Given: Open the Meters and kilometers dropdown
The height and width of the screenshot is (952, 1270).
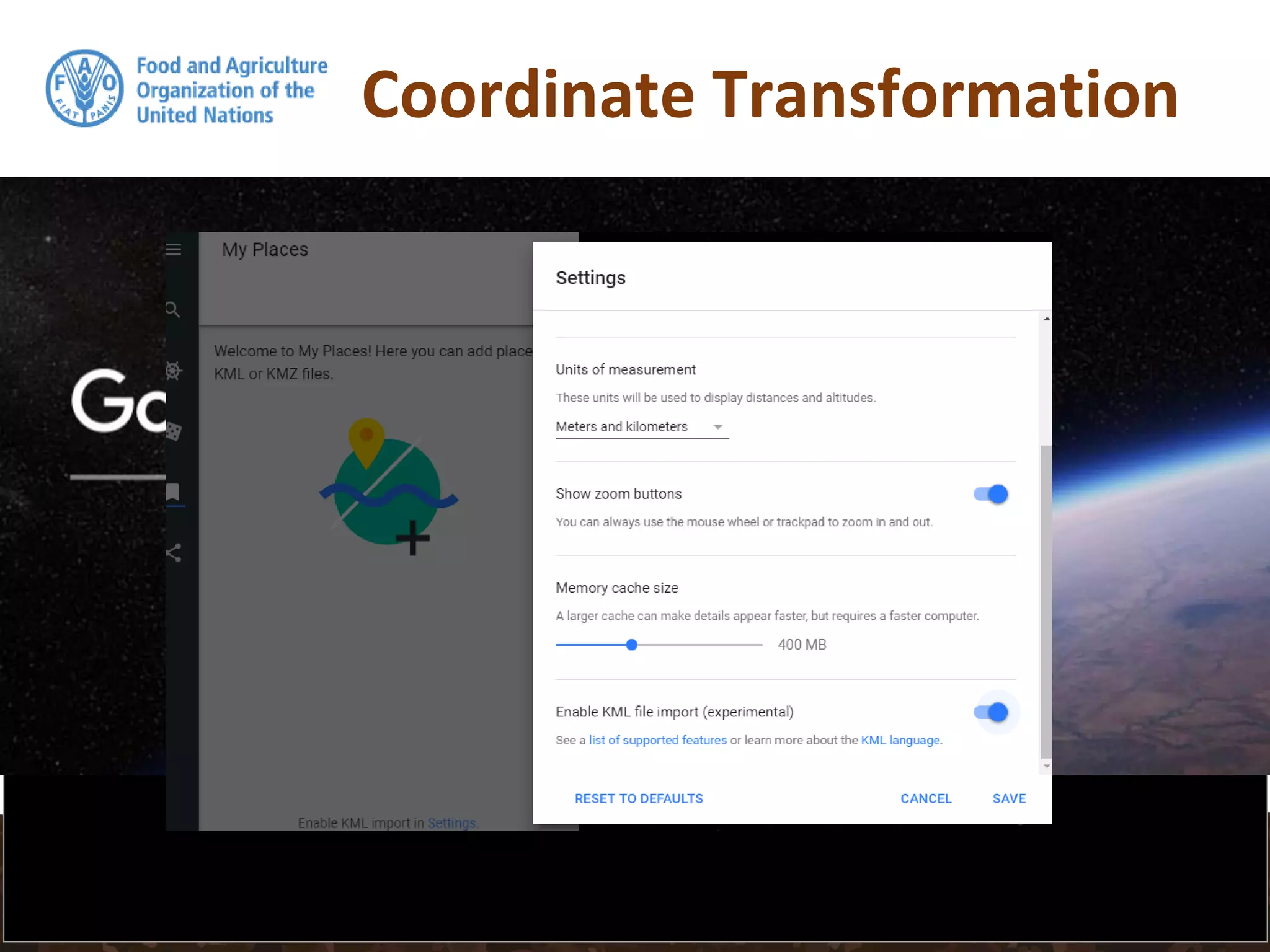Looking at the screenshot, I should (642, 427).
